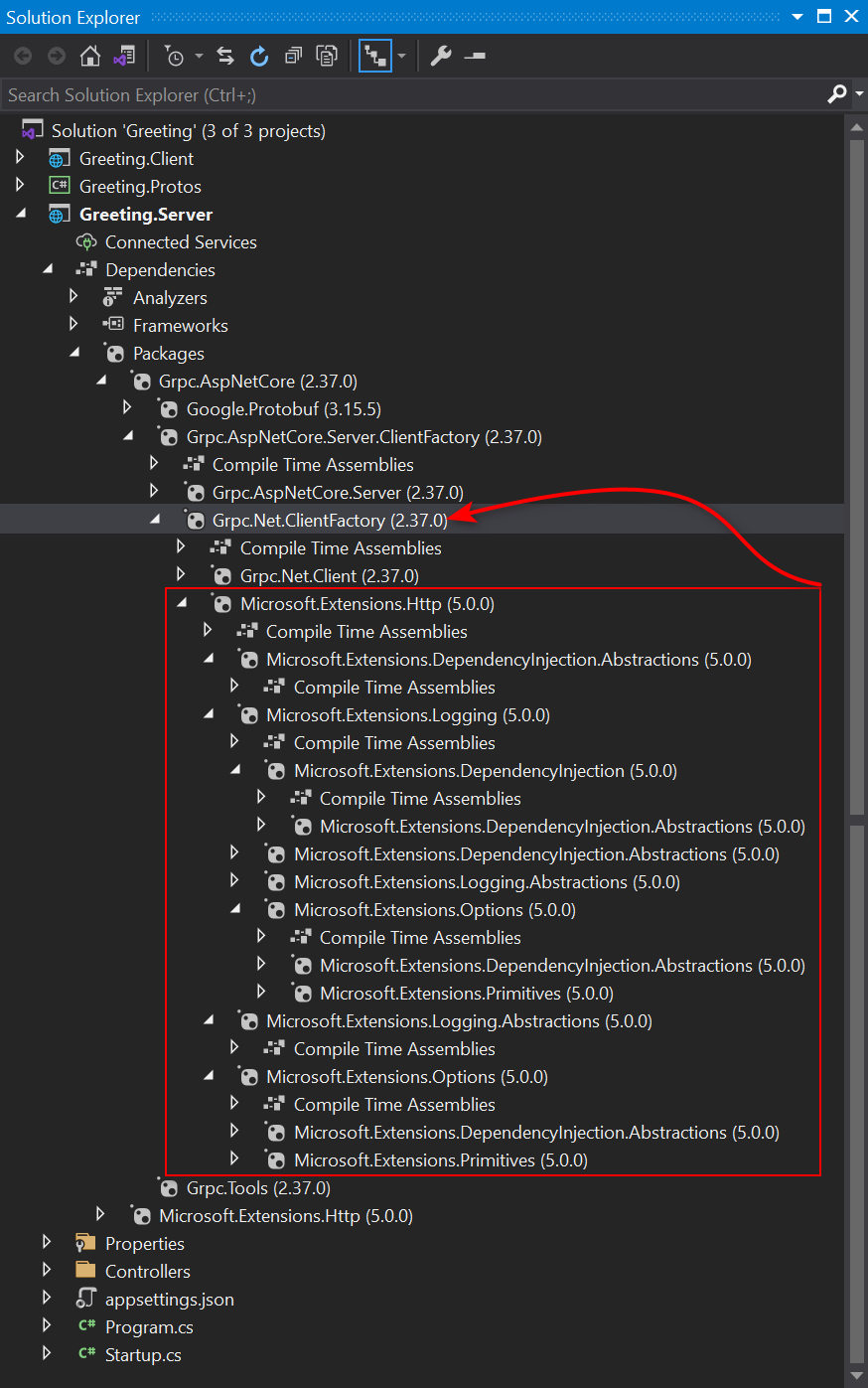
Task: Switch views using the solution/folder view icon
Action: point(124,57)
